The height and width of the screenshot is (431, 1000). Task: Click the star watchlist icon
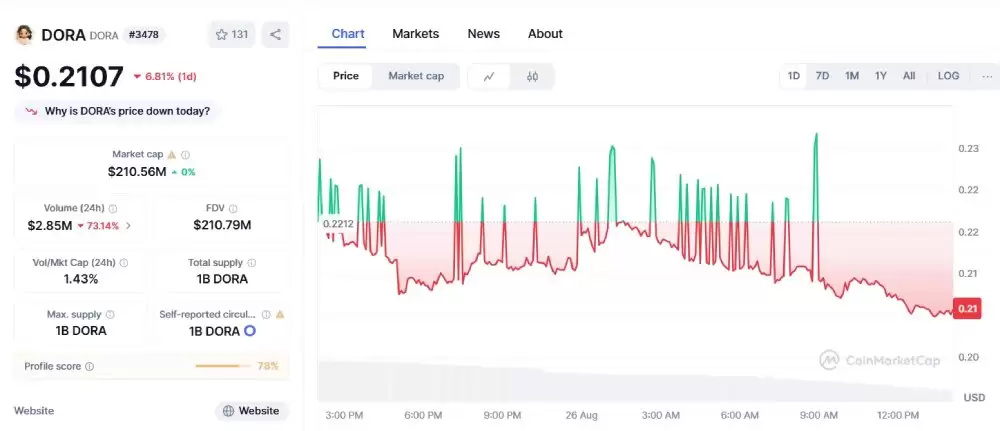click(x=221, y=34)
